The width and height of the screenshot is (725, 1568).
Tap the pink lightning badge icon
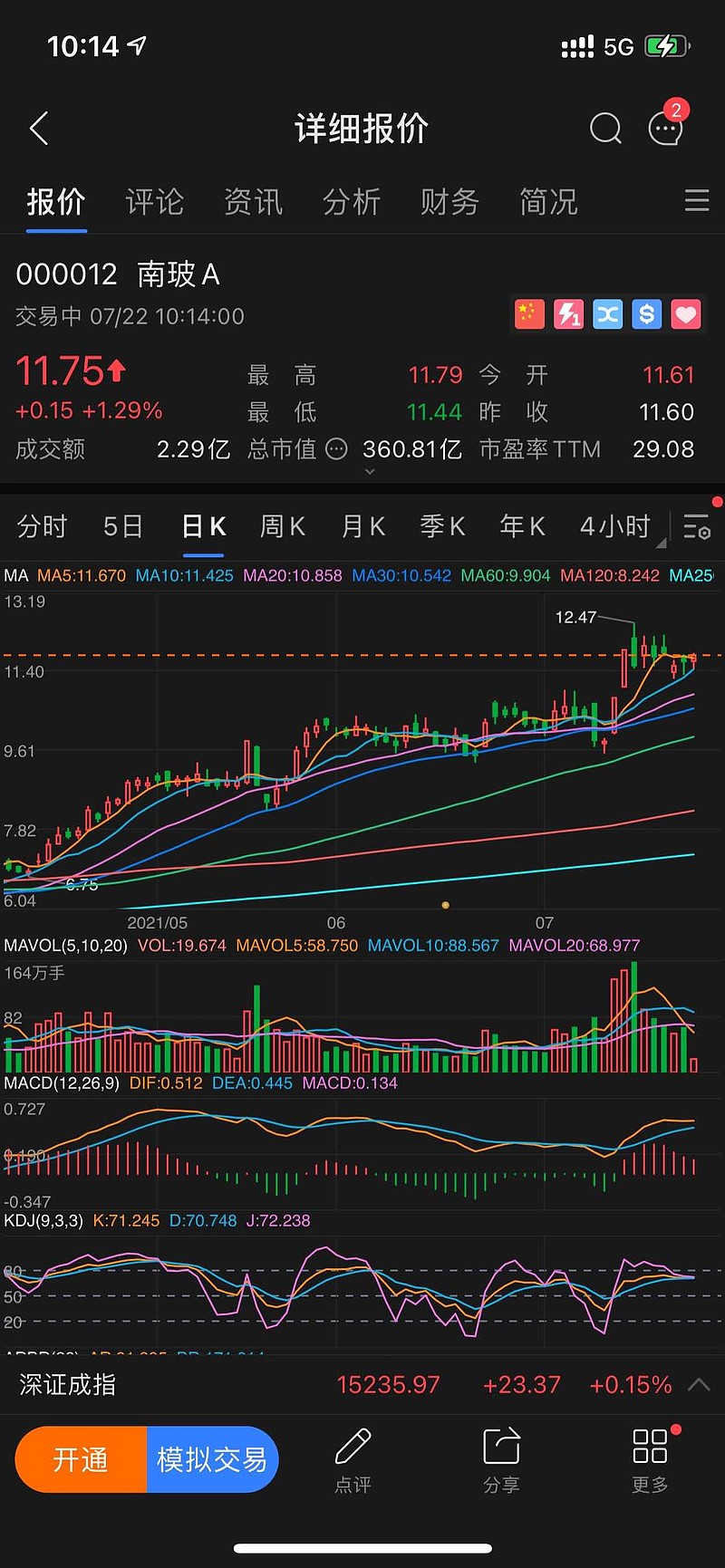(568, 314)
